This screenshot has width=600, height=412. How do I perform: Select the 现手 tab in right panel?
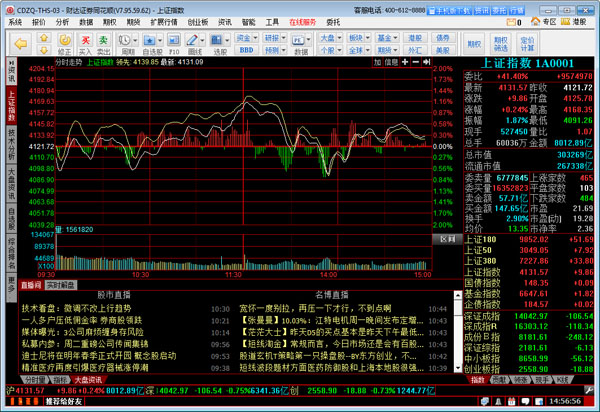pyautogui.click(x=541, y=379)
